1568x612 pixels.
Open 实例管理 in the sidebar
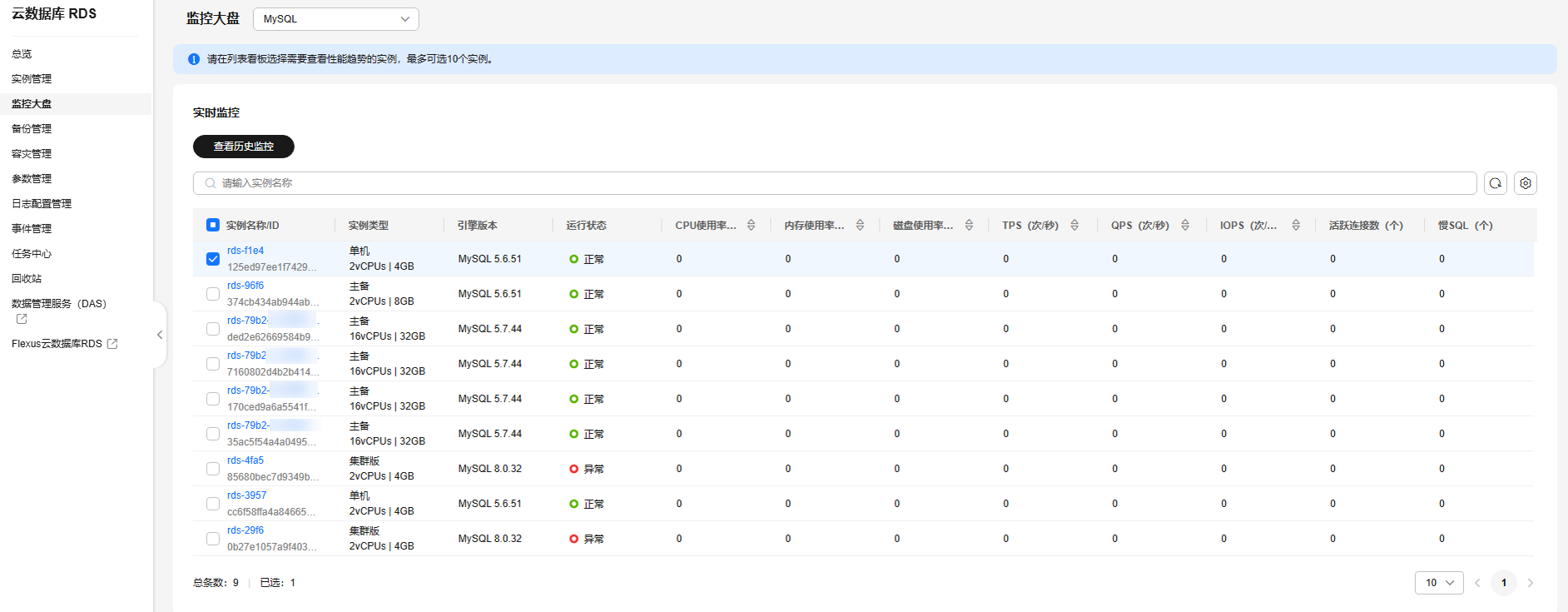(32, 79)
